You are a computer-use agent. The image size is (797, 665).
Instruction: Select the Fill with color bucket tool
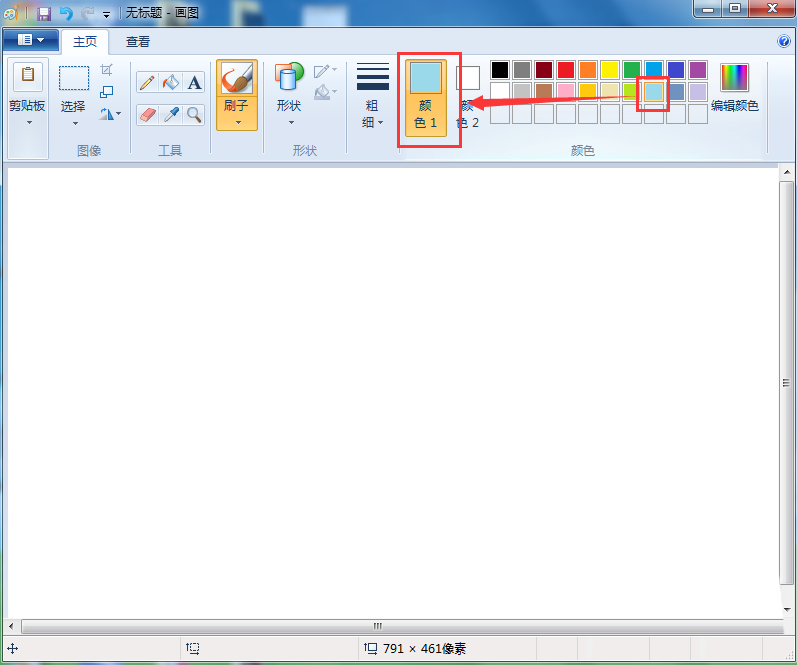(171, 82)
